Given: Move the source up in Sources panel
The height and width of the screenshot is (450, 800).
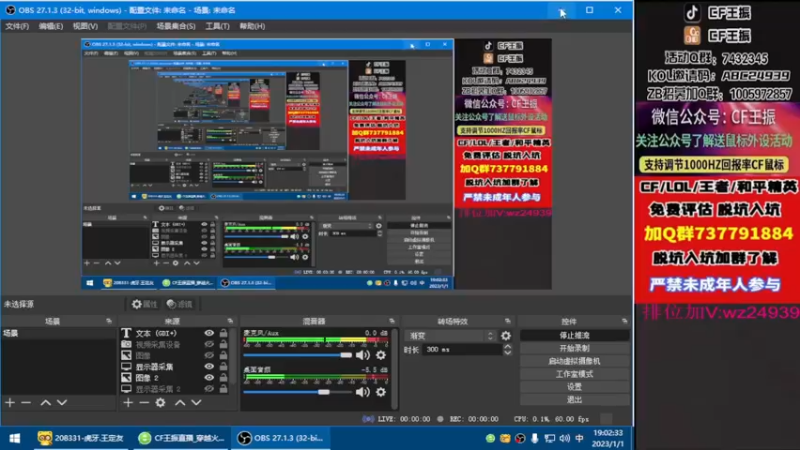Looking at the screenshot, I should pyautogui.click(x=180, y=403).
